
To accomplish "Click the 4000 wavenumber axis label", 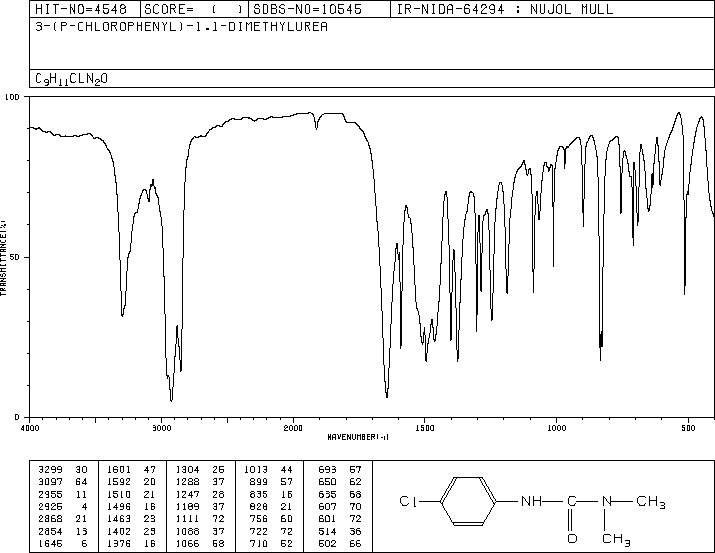I will coord(30,428).
